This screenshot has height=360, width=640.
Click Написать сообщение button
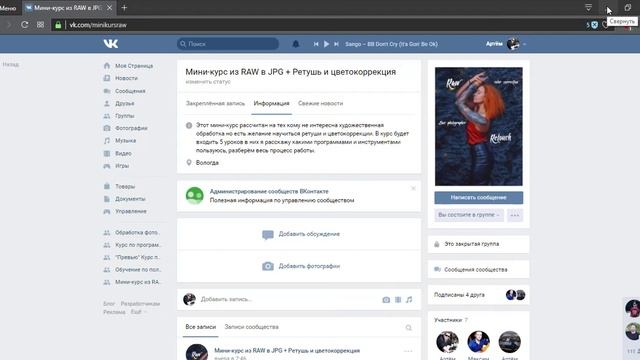tap(478, 198)
